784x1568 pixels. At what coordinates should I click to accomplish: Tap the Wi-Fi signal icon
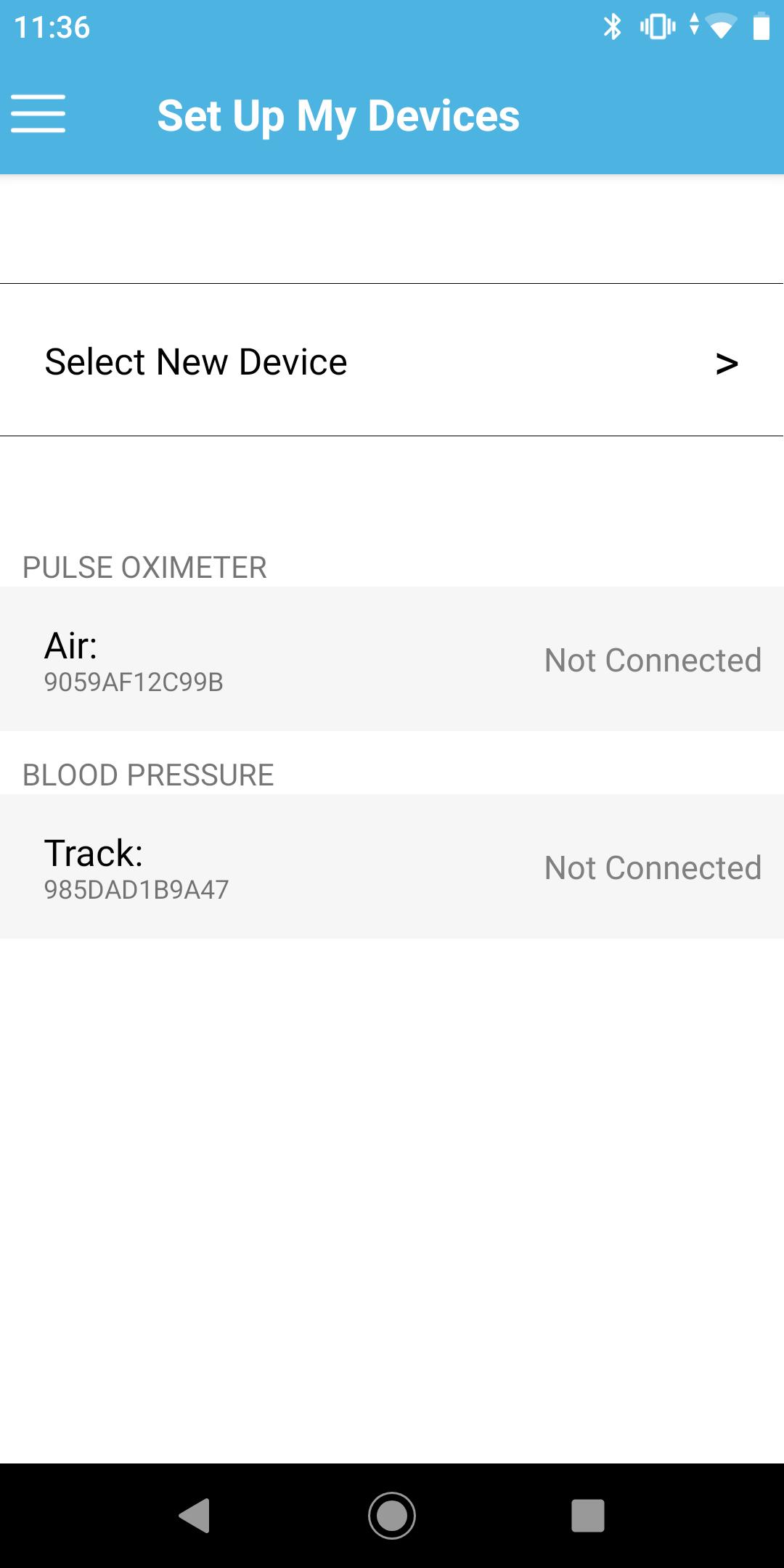click(x=721, y=28)
